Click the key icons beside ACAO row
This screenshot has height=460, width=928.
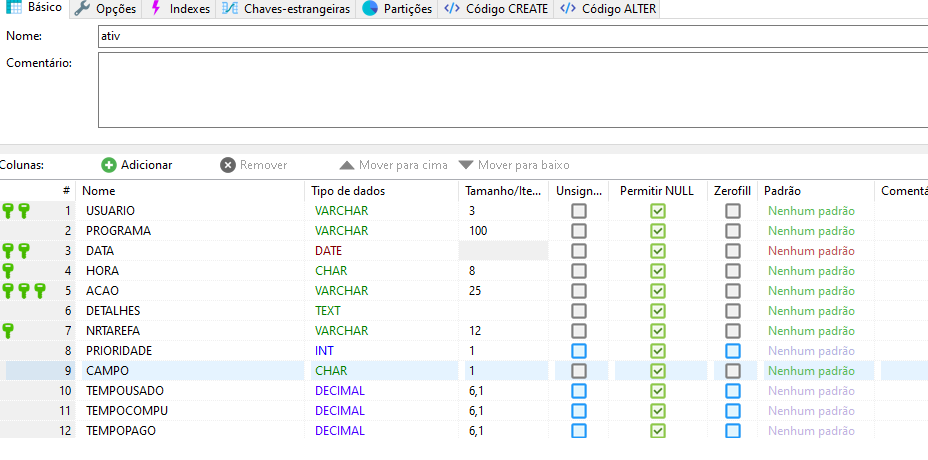coord(24,291)
